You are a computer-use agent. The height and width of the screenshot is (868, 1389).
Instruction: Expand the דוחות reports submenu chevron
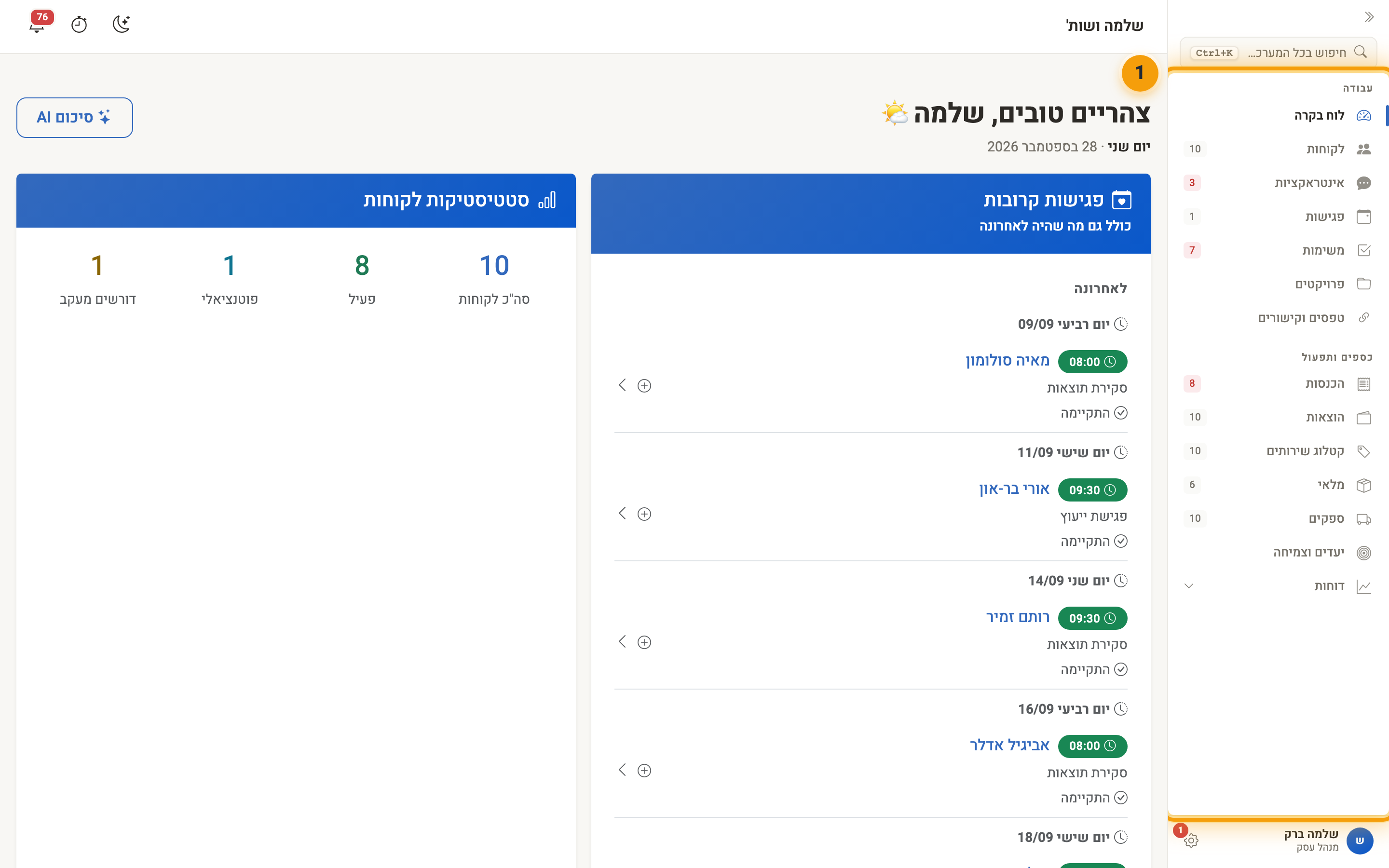[1189, 586]
